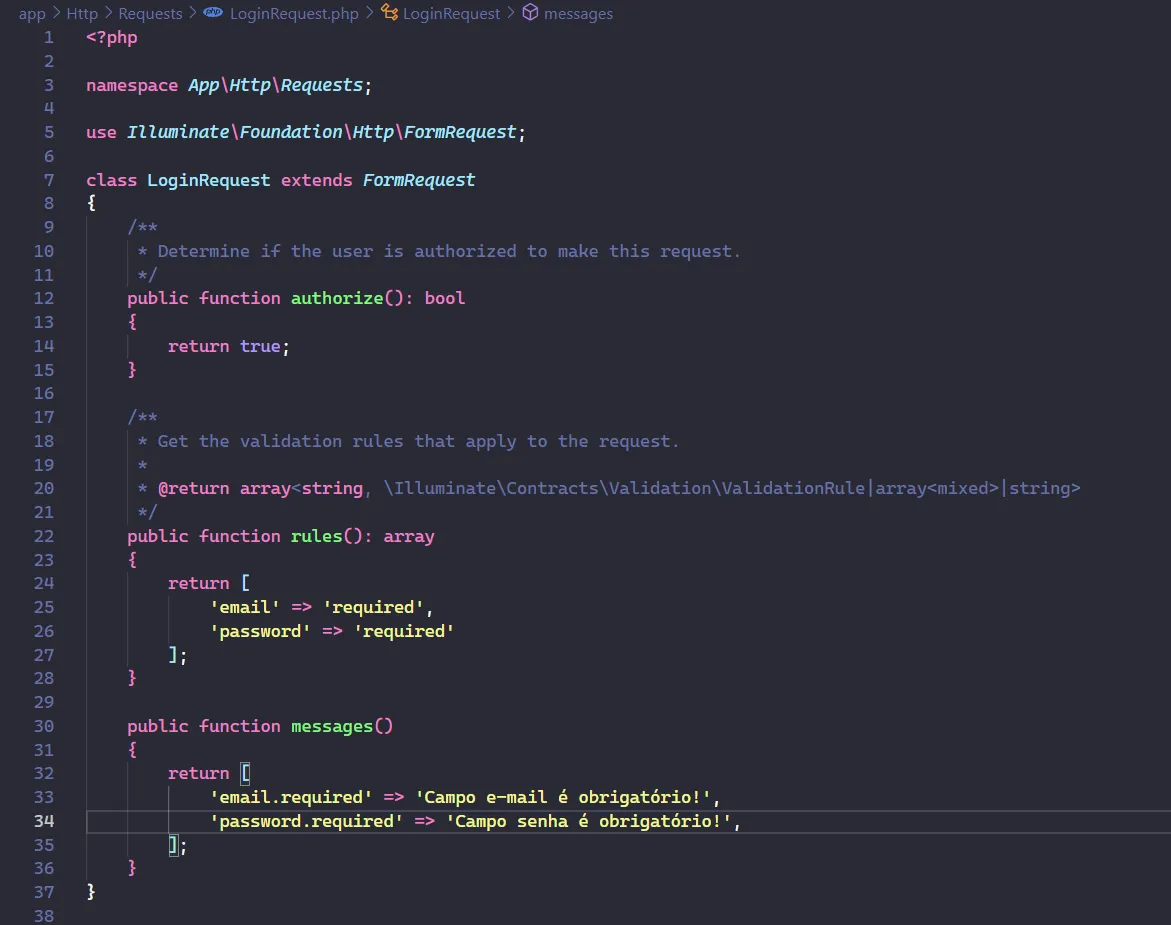Select the LoginRequest.php breadcrumb item
The height and width of the screenshot is (925, 1171).
click(293, 13)
